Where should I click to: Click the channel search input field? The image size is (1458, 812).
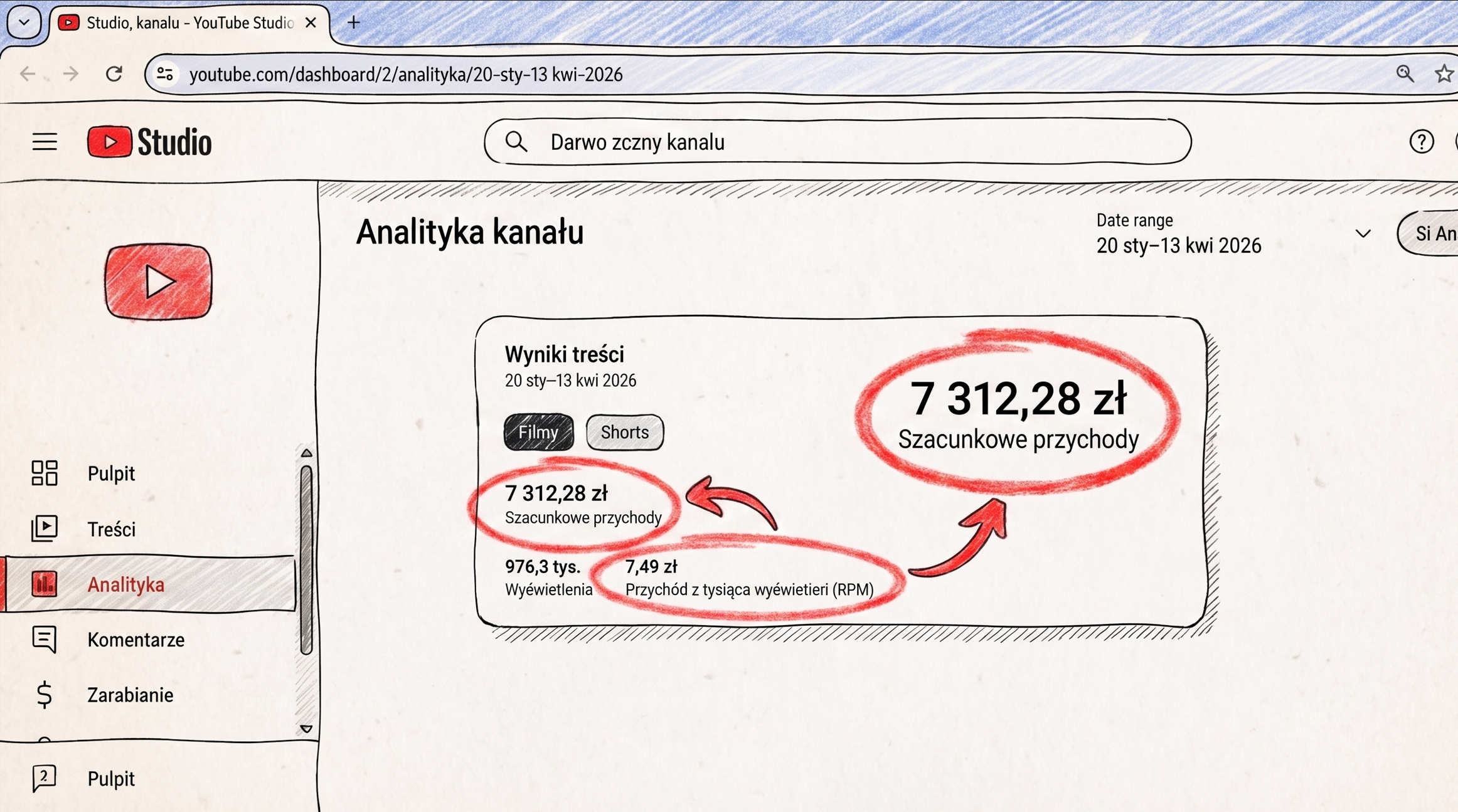(x=837, y=142)
